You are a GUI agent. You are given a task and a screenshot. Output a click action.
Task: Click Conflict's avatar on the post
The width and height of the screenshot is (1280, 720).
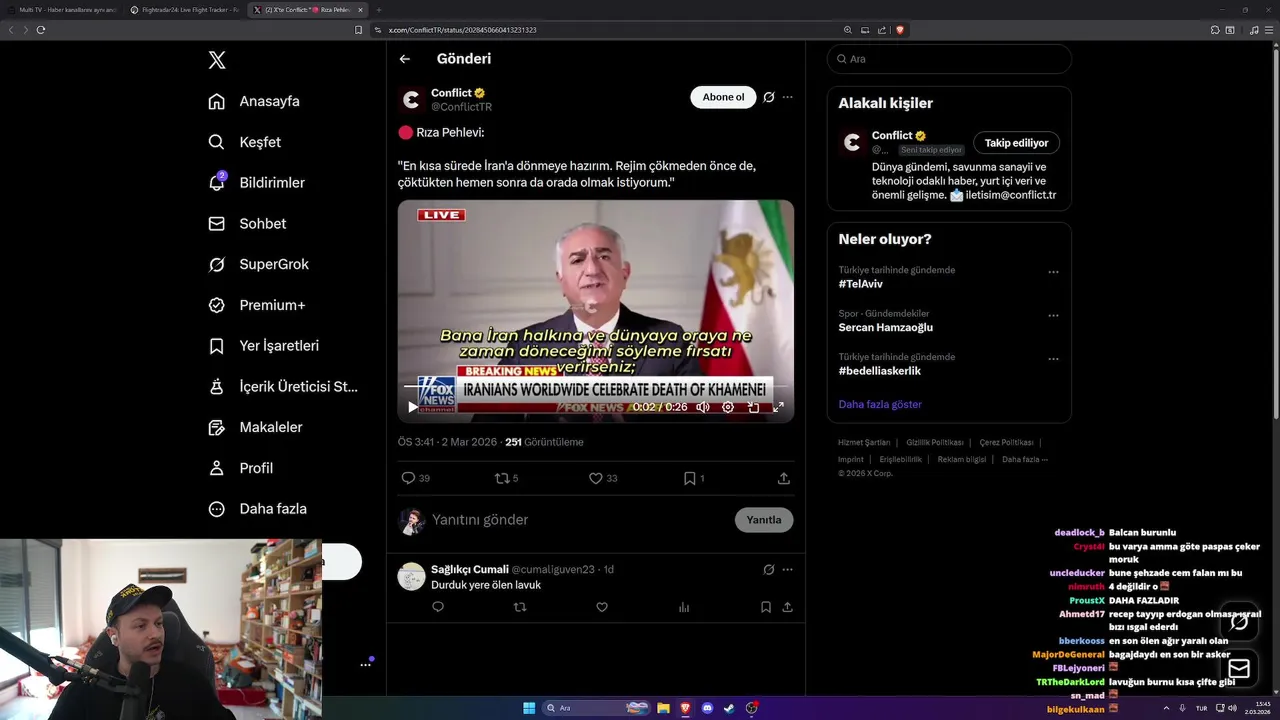[x=411, y=100]
